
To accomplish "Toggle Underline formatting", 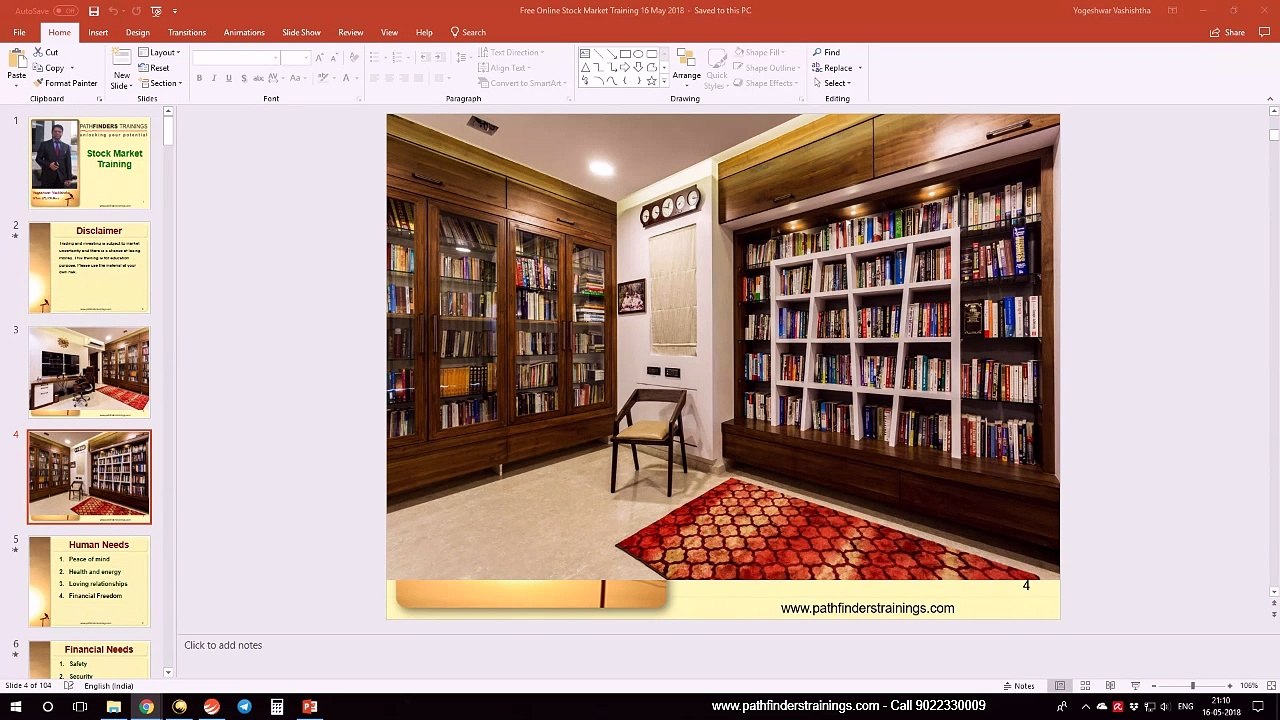I will click(229, 78).
